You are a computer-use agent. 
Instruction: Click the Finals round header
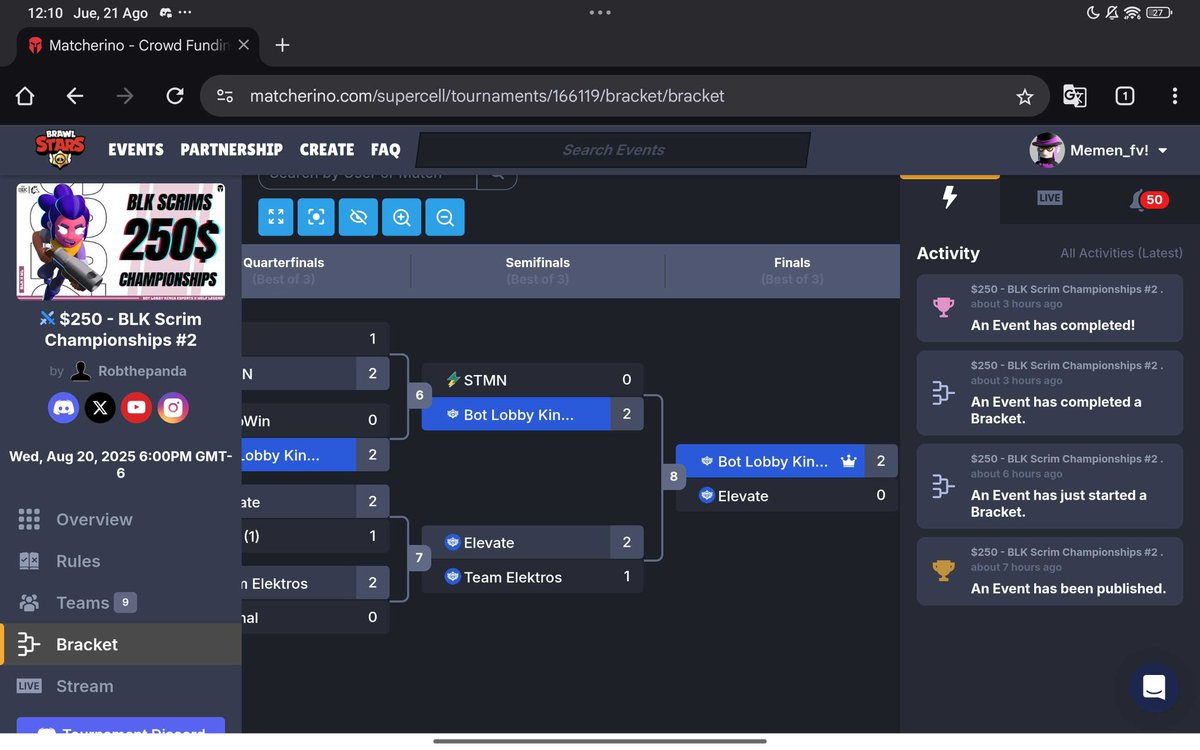pos(792,270)
